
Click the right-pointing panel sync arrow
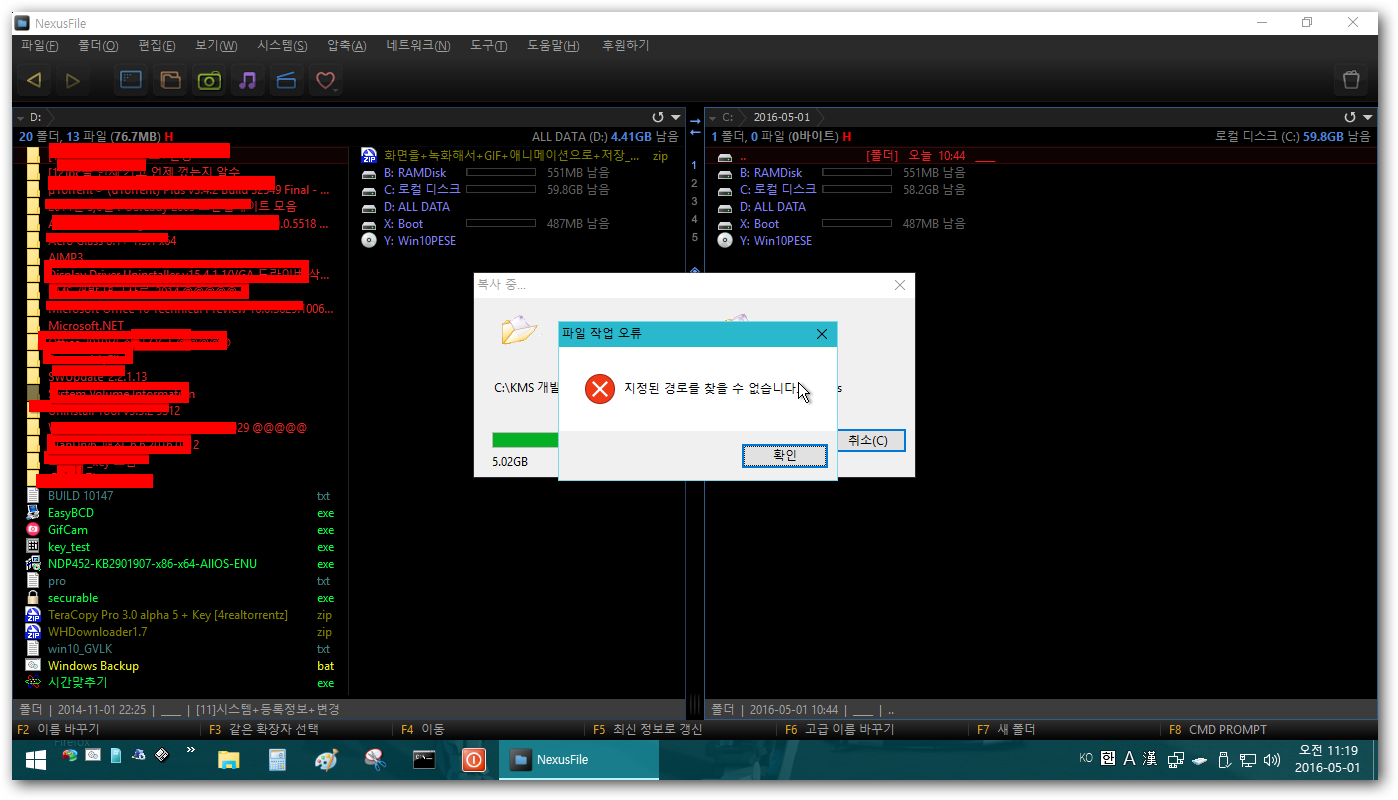695,121
